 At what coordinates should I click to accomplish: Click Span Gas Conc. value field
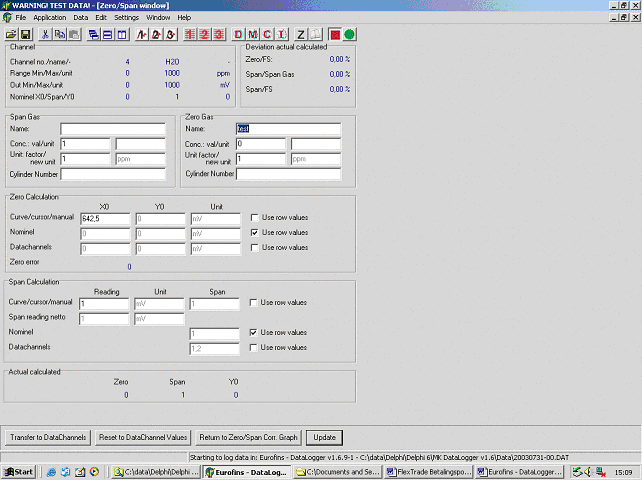click(86, 144)
